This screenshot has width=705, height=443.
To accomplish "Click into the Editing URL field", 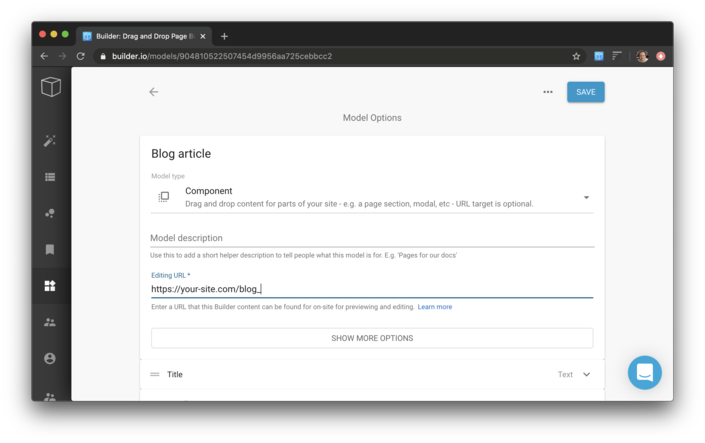I will coord(372,289).
